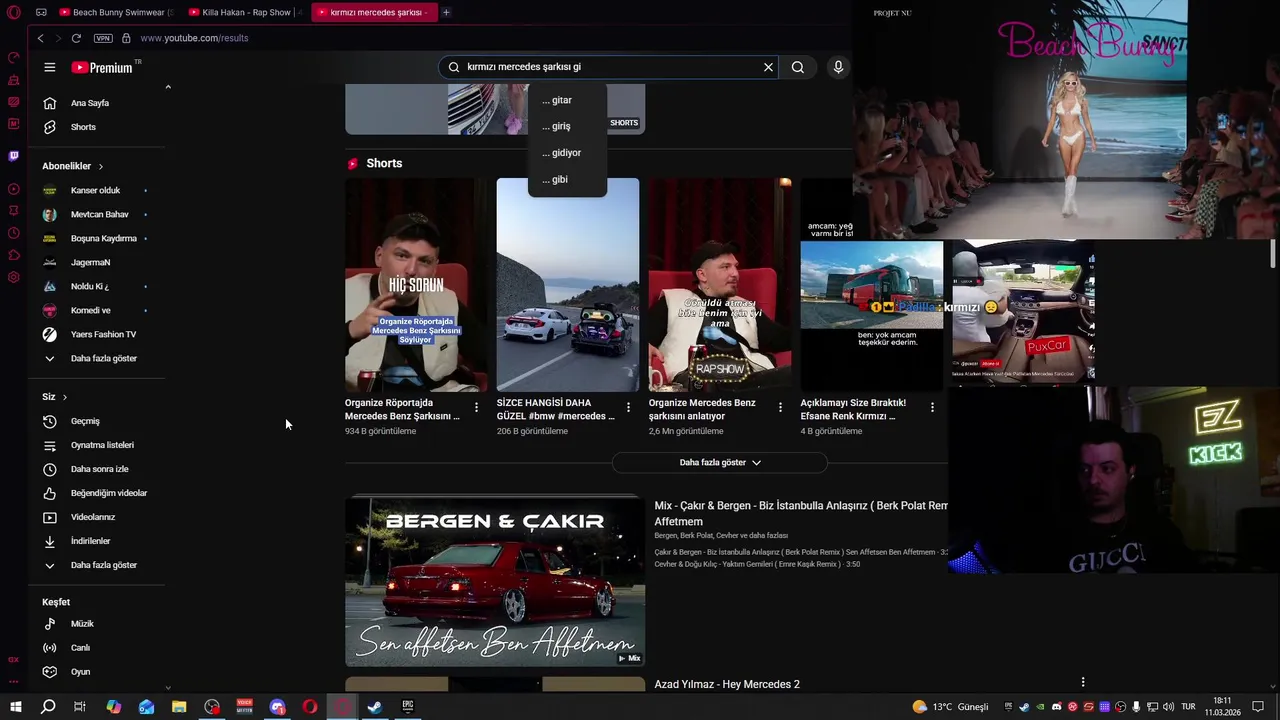Open the Opera GX menu logo

click(x=13, y=12)
